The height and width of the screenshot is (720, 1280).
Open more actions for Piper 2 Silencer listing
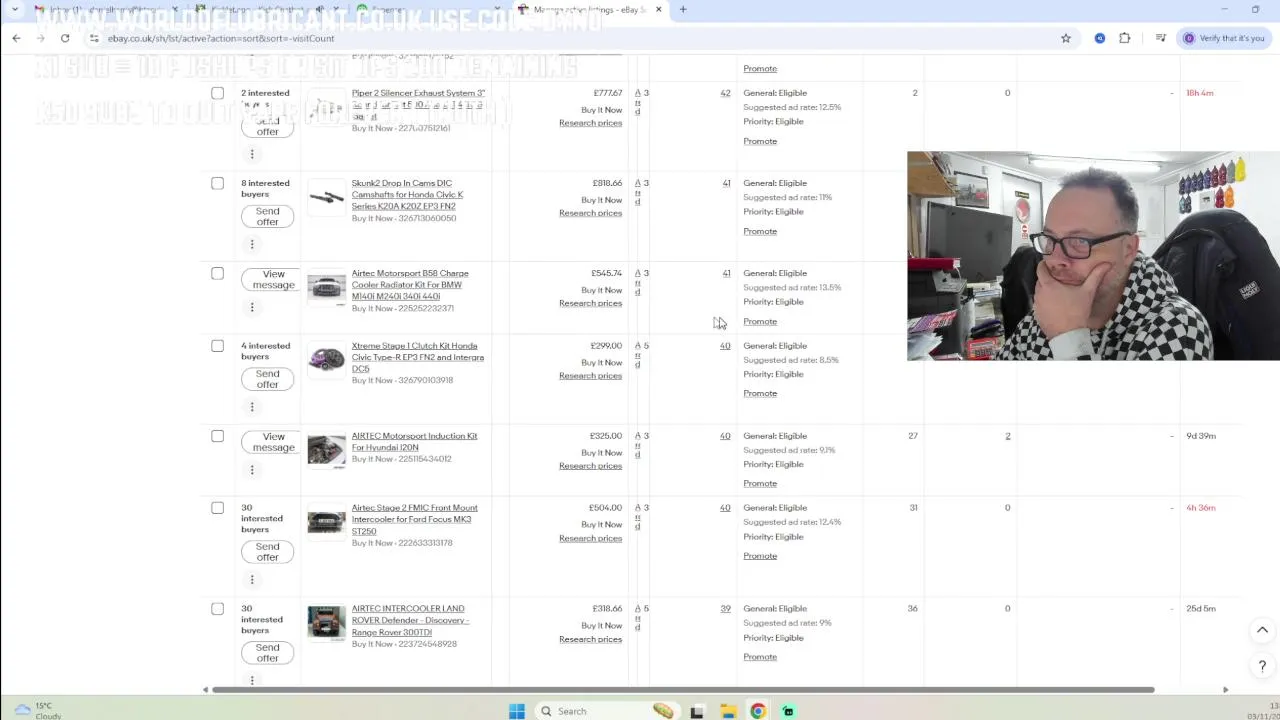(x=252, y=154)
